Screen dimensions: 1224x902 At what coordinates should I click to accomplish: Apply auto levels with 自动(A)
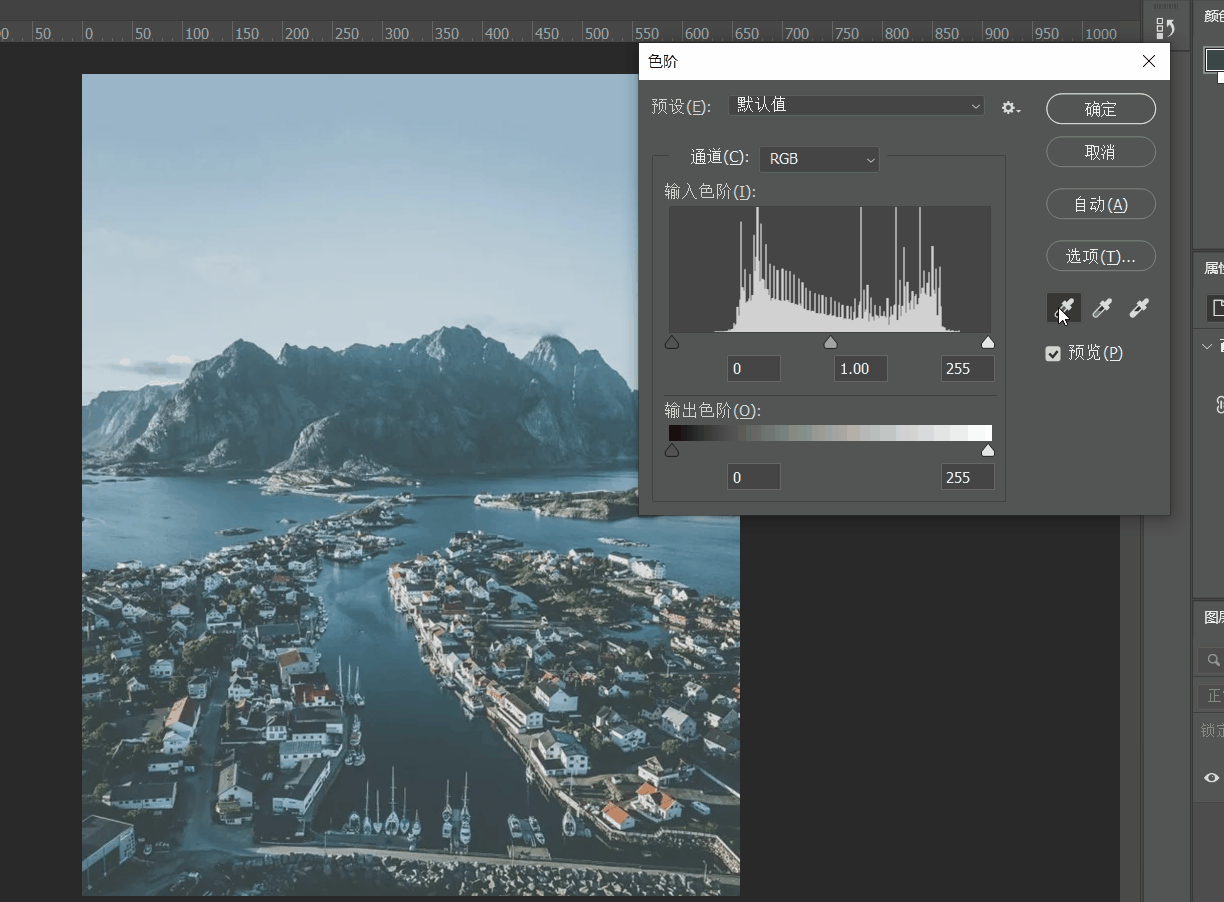pyautogui.click(x=1101, y=204)
